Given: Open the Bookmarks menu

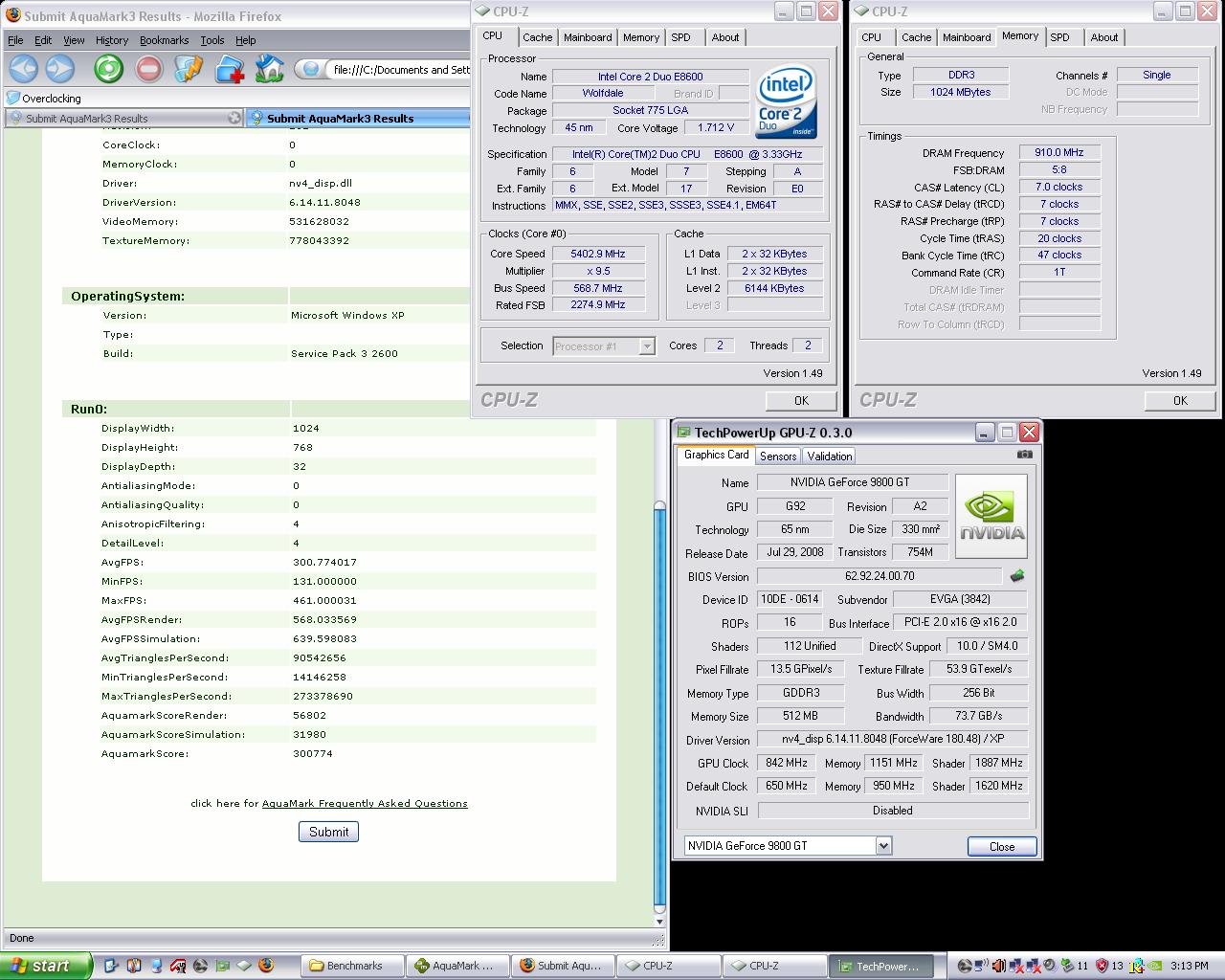Looking at the screenshot, I should [x=164, y=40].
